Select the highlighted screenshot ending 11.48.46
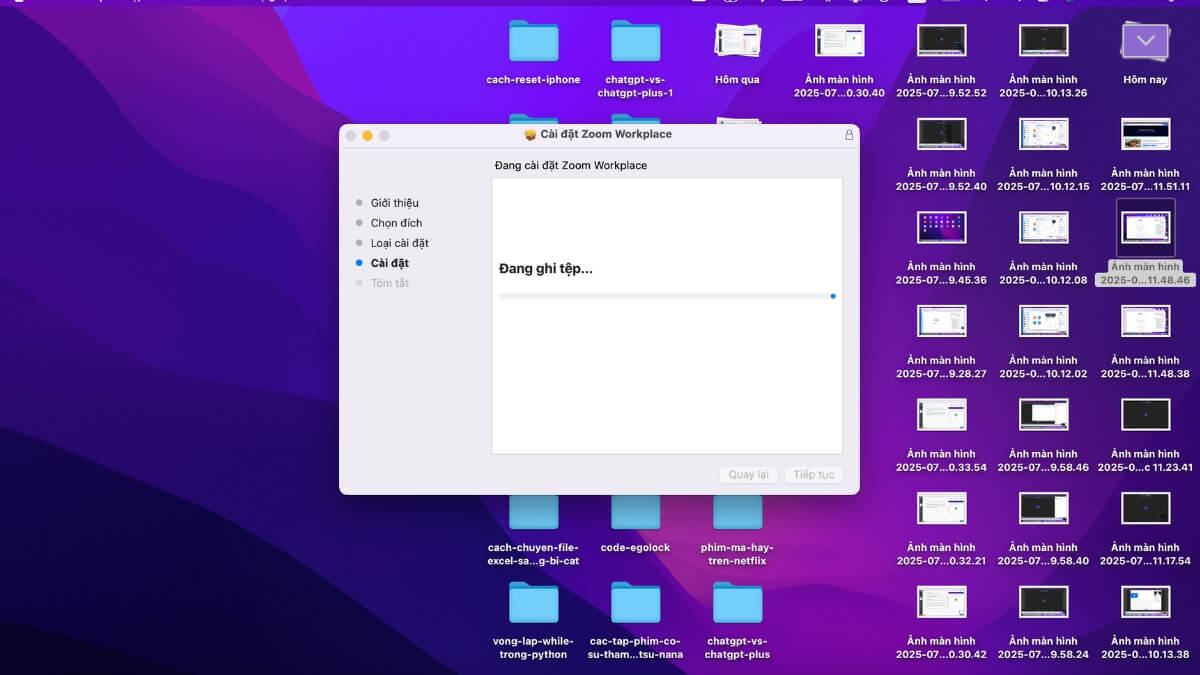 coord(1145,227)
